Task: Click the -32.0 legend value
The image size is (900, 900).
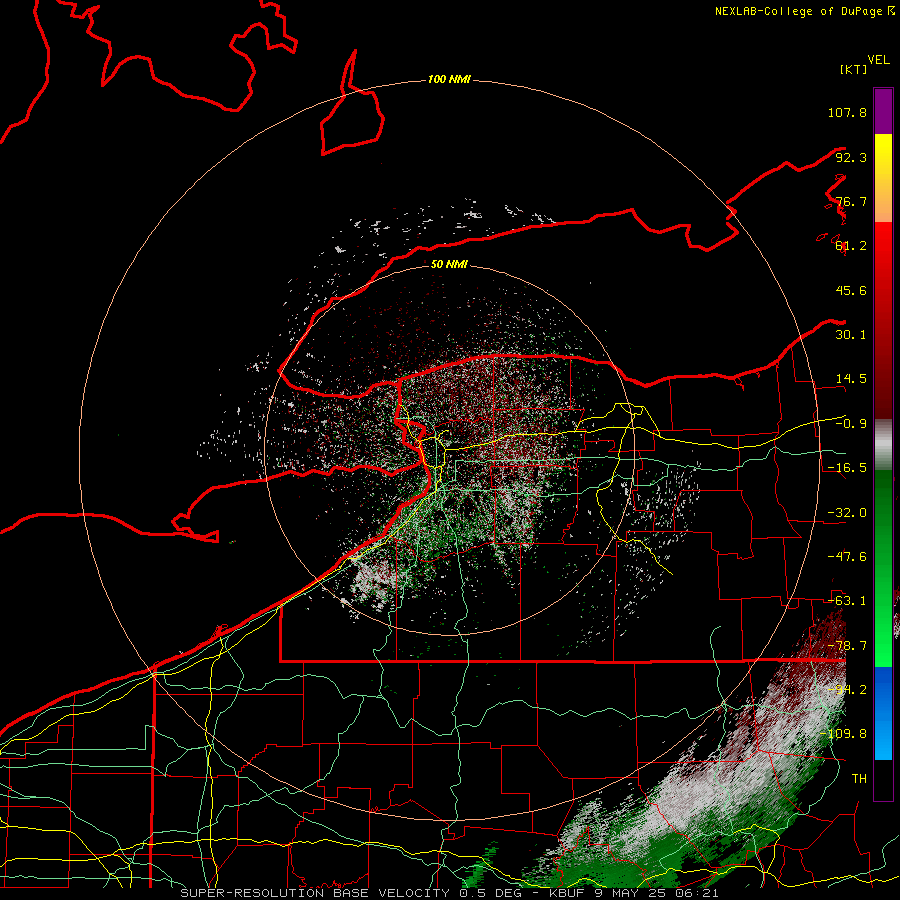Action: pos(847,513)
